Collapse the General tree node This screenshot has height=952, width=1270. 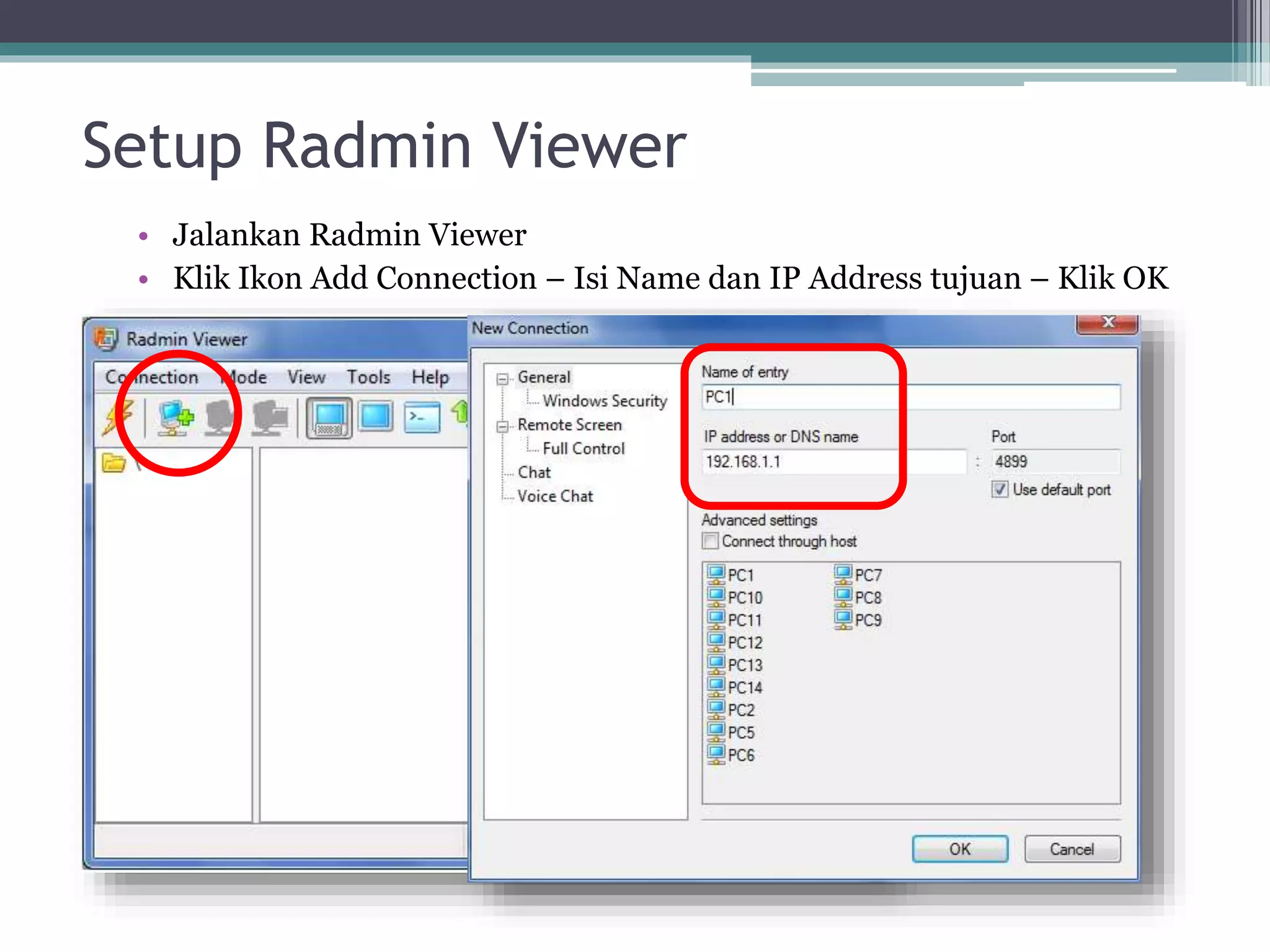[x=502, y=378]
